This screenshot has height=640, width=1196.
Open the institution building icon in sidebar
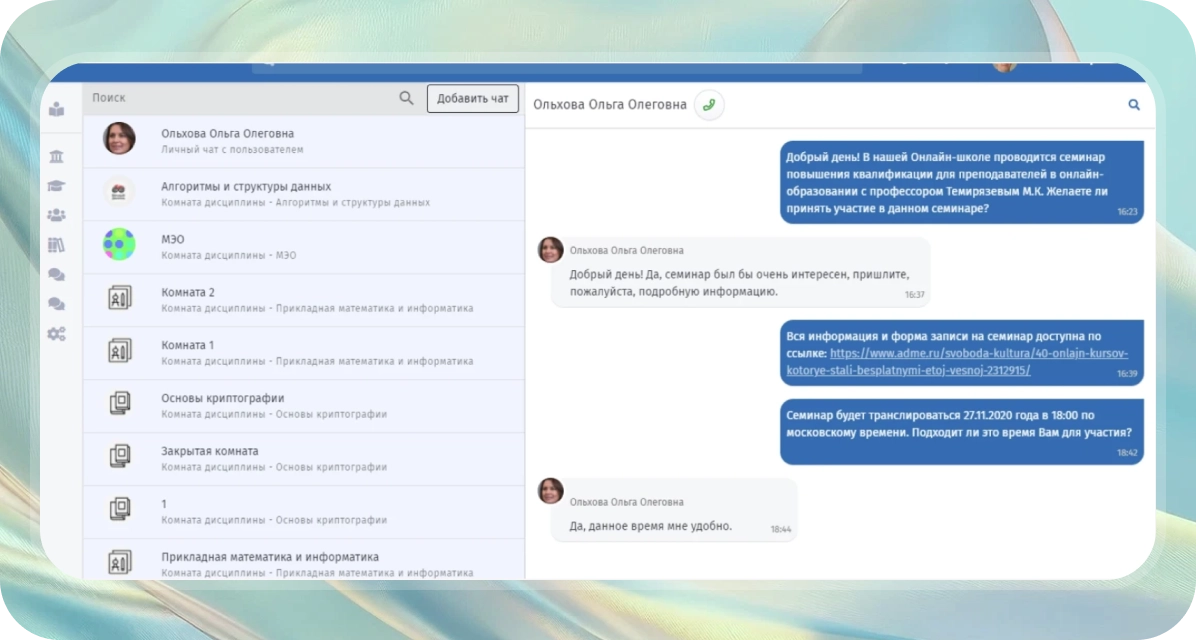point(56,156)
